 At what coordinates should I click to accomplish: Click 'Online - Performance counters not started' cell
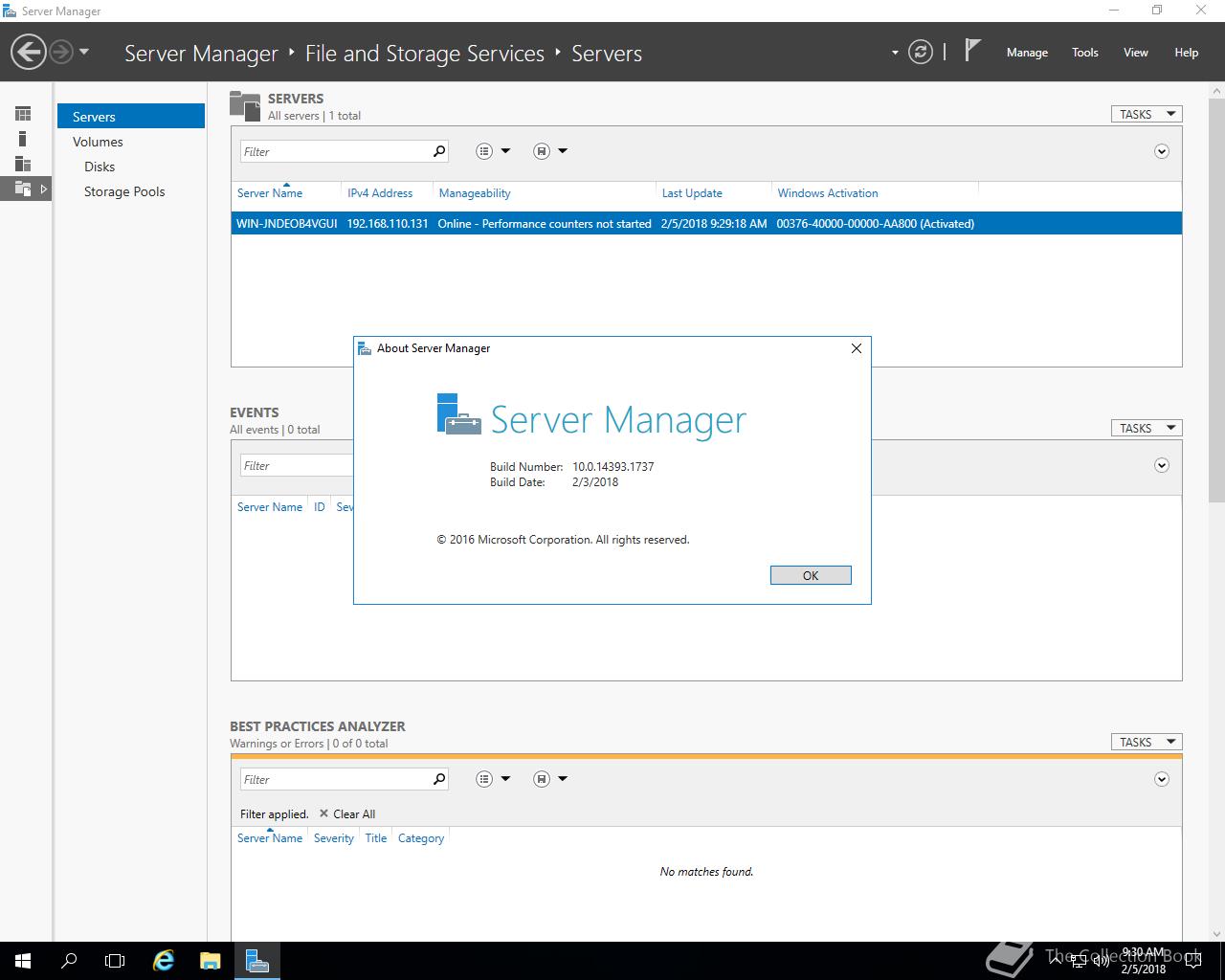(x=545, y=223)
